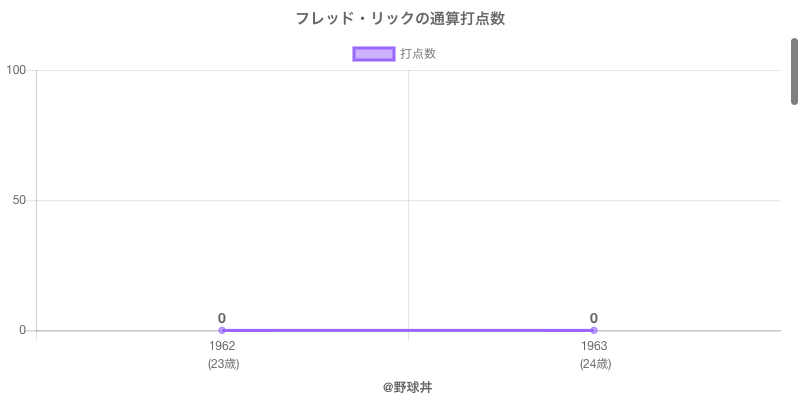Click the 100 y-axis tick label
This screenshot has height=400, width=800.
click(16, 70)
